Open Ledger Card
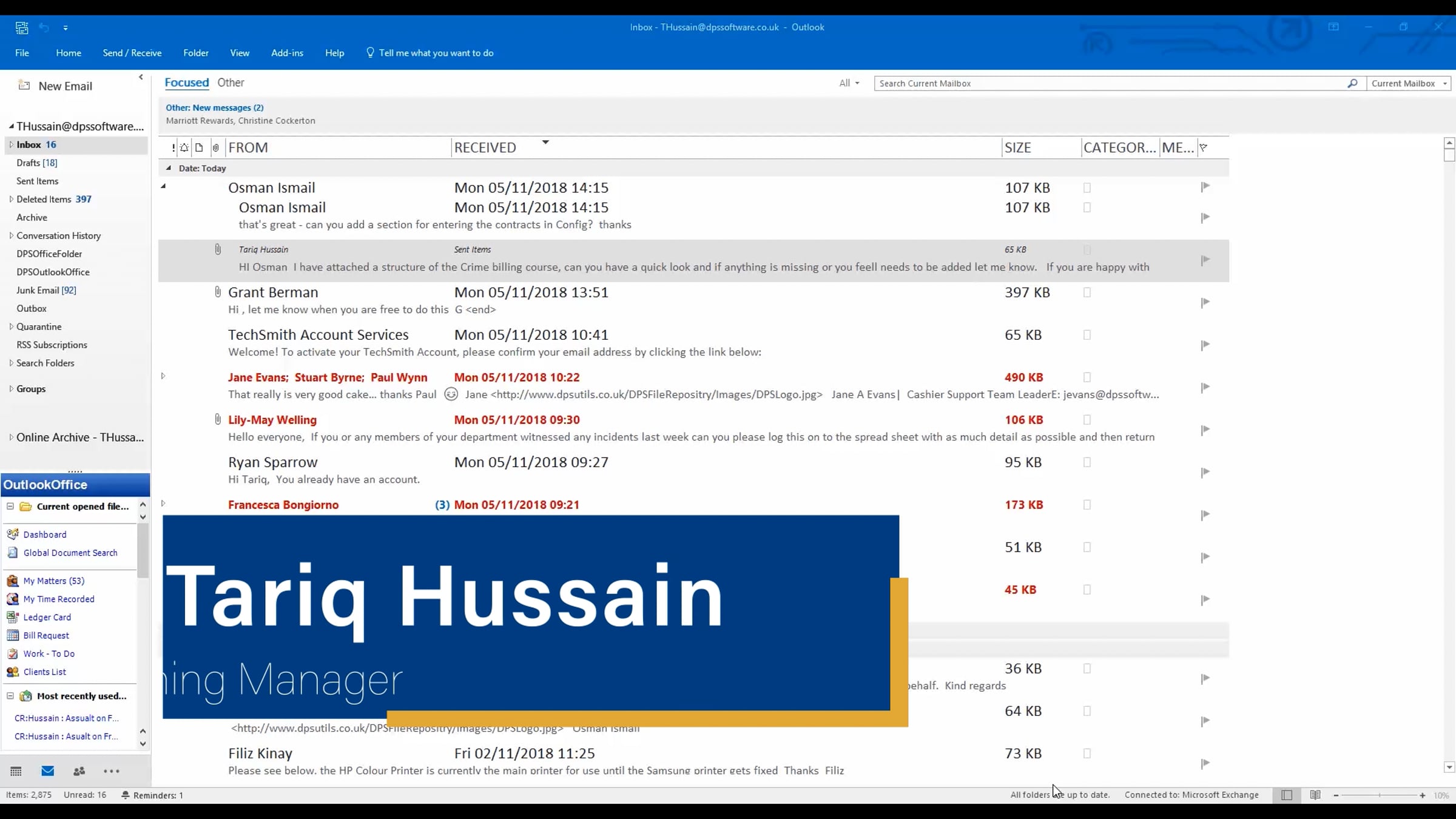This screenshot has height=819, width=1456. point(47,617)
